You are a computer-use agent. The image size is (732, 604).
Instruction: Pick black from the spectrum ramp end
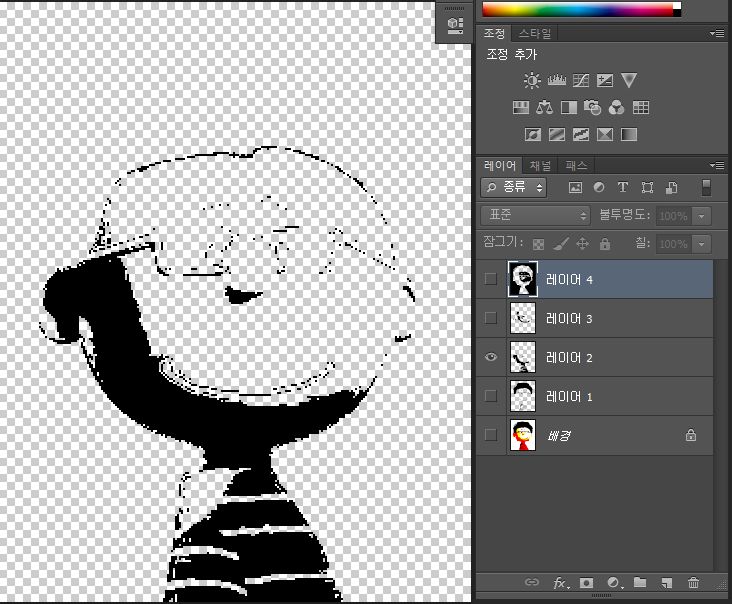[x=677, y=12]
